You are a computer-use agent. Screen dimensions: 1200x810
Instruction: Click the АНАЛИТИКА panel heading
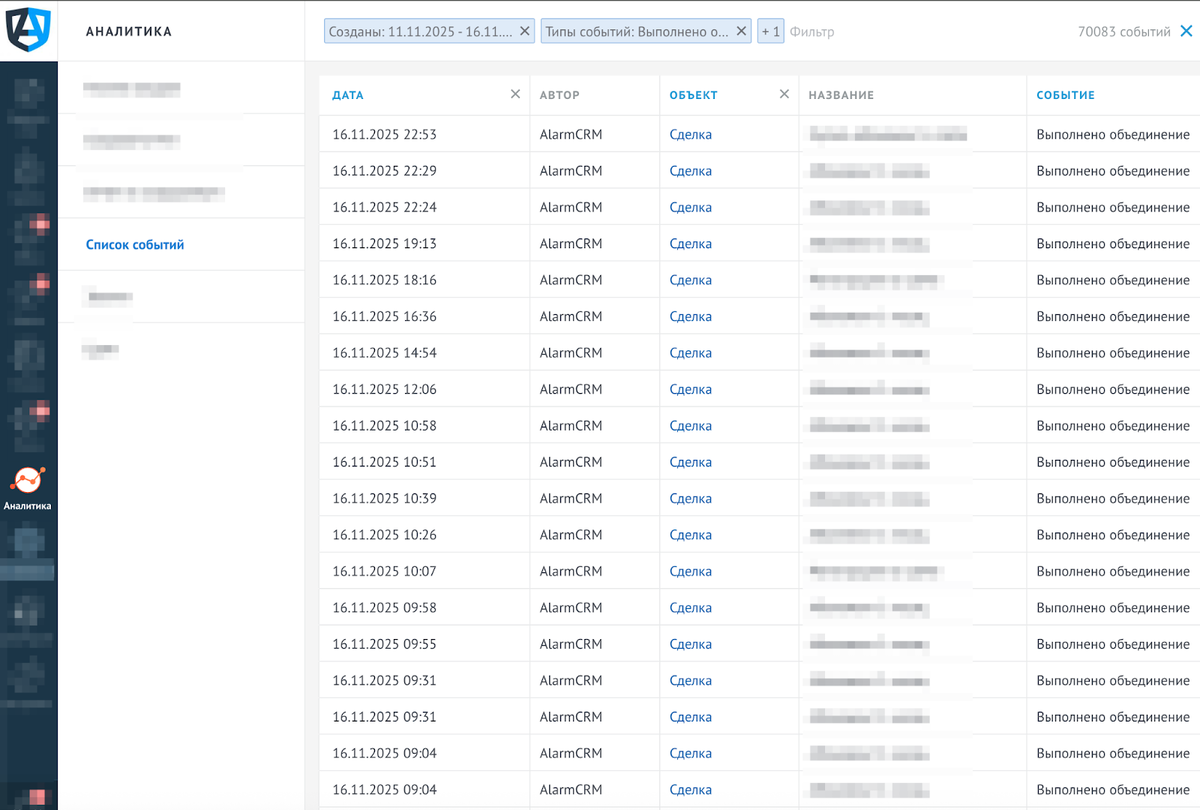[129, 32]
